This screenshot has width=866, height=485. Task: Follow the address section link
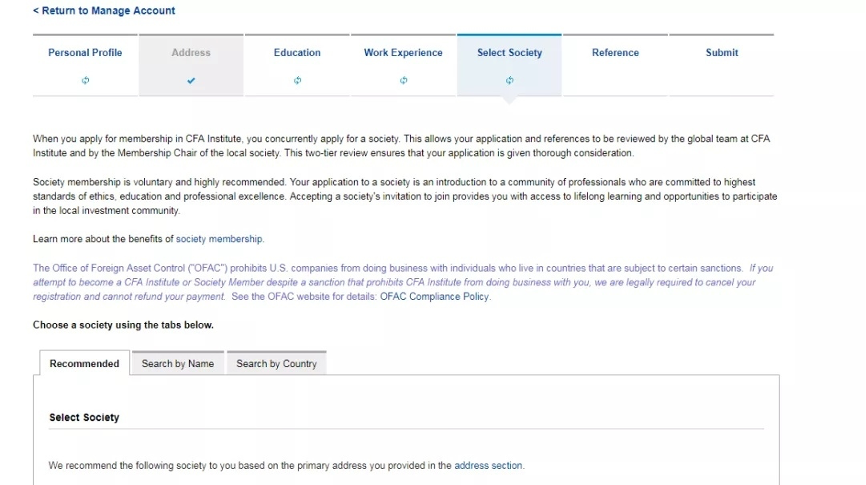tap(488, 465)
